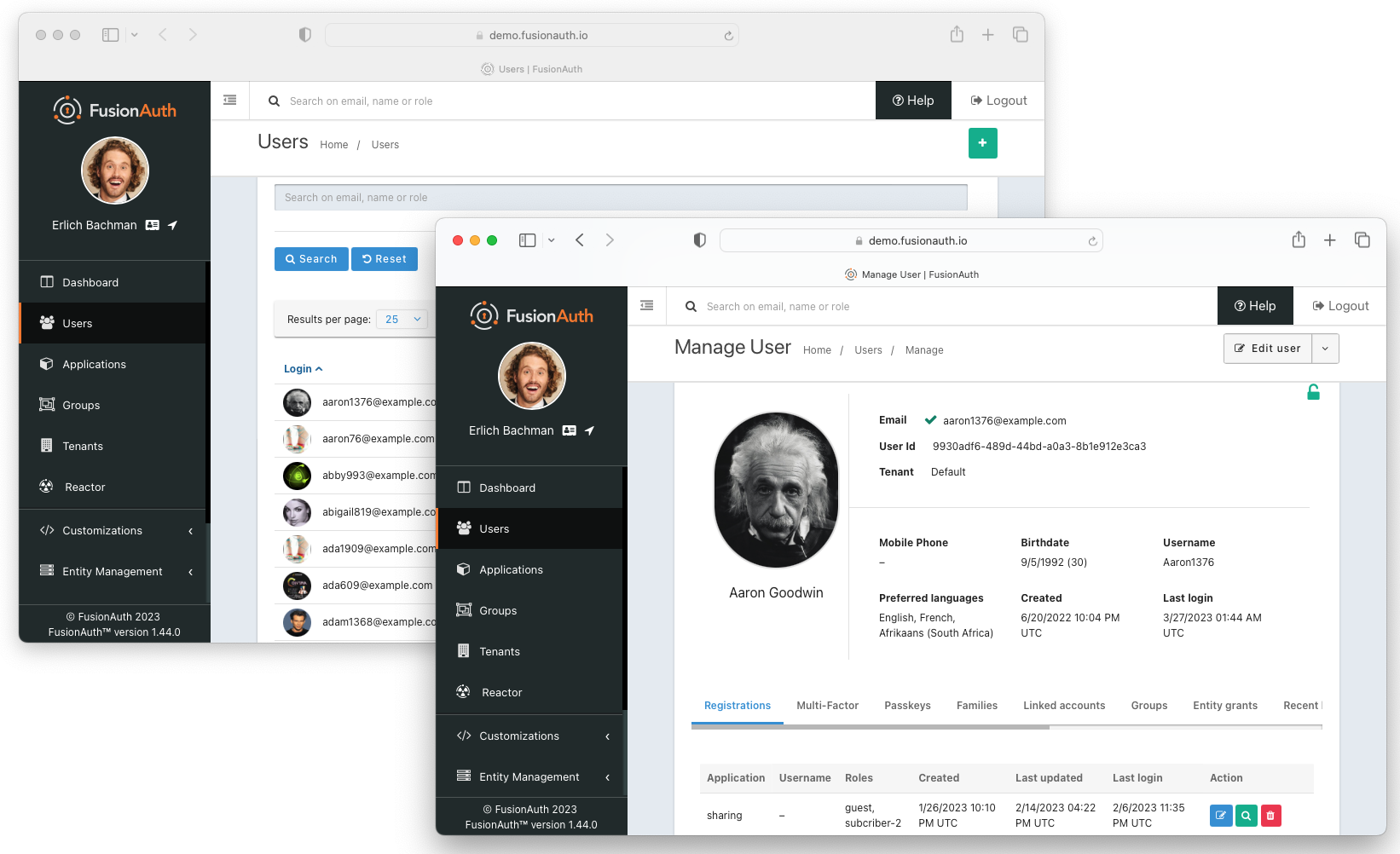Open the Edit user dropdown arrow
The height and width of the screenshot is (854, 1400).
click(1325, 349)
